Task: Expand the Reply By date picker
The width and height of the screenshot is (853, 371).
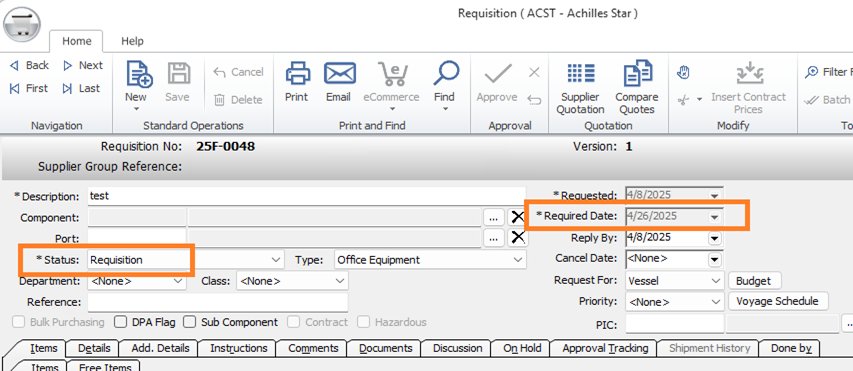Action: click(714, 238)
